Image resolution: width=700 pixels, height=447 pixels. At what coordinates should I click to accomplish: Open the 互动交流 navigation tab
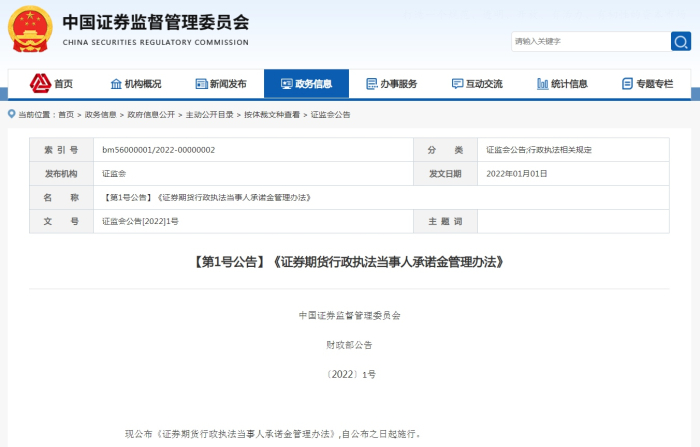pos(477,84)
